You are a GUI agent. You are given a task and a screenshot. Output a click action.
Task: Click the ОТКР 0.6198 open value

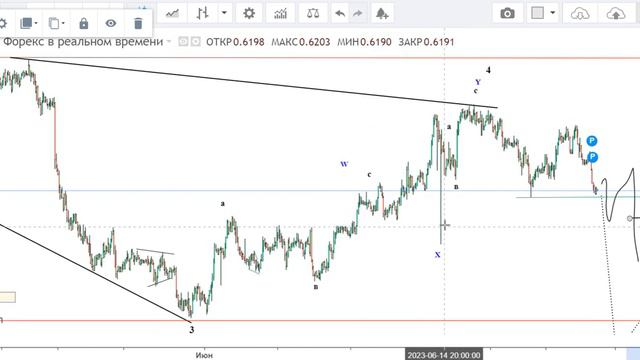coord(235,42)
